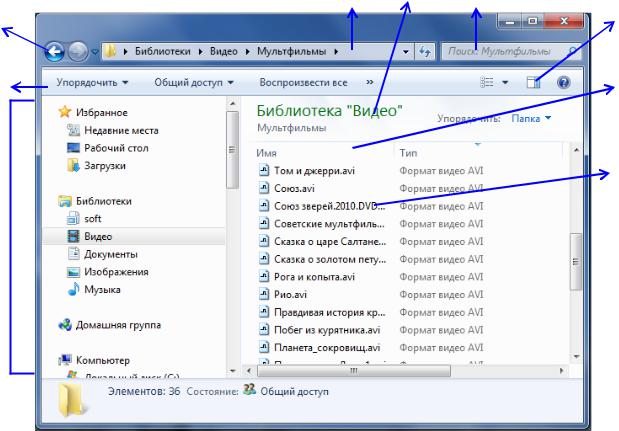619x431 pixels.
Task: Toggle the preview pane button
Action: coord(533,82)
